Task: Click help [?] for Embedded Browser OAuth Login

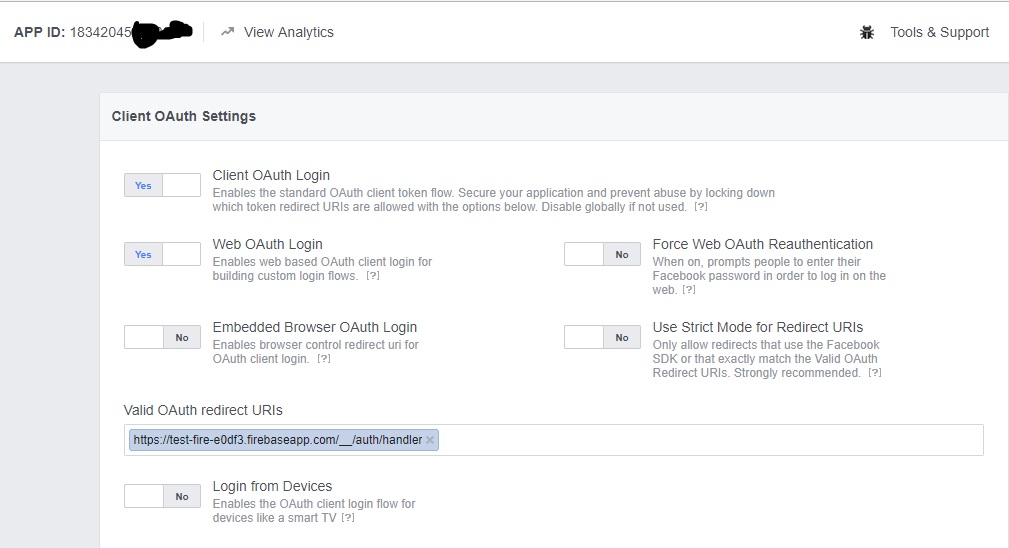Action: (323, 359)
